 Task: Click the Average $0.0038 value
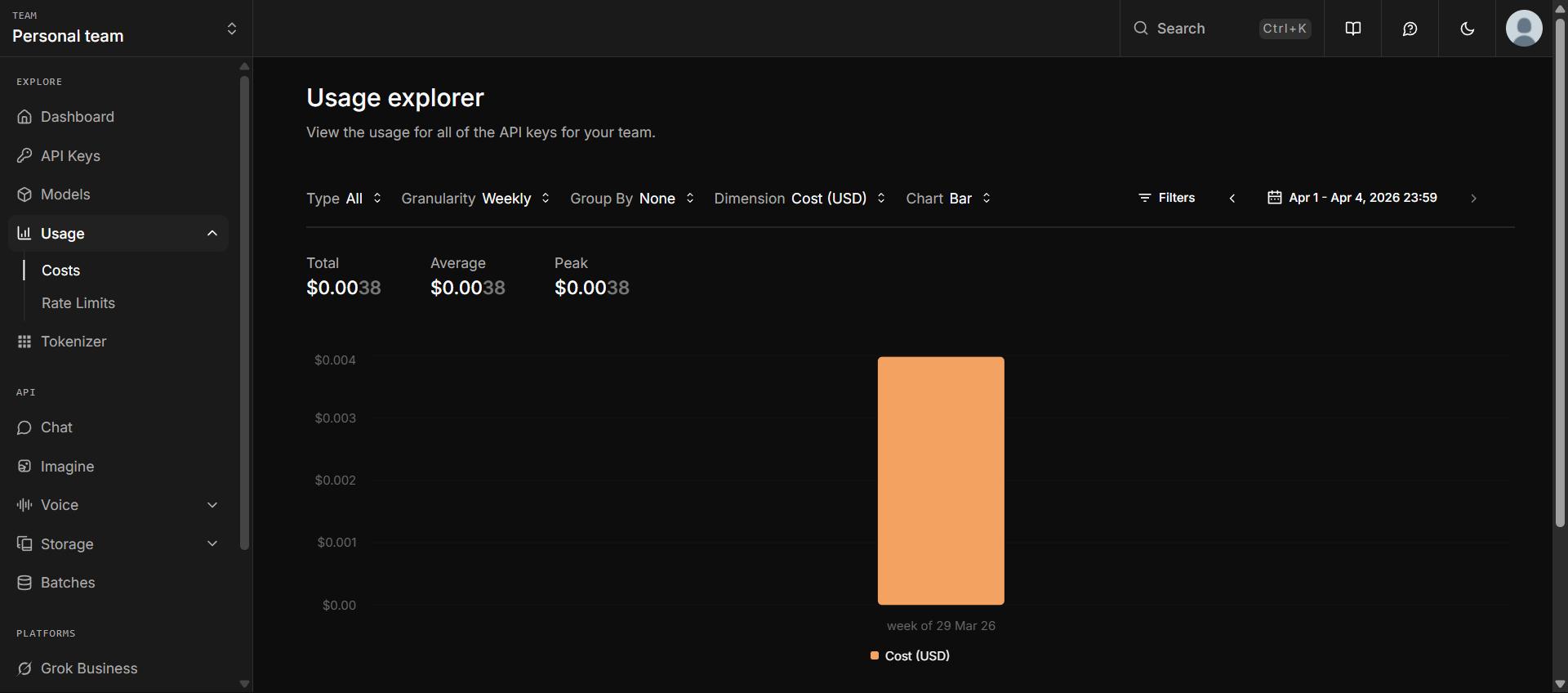pos(468,288)
